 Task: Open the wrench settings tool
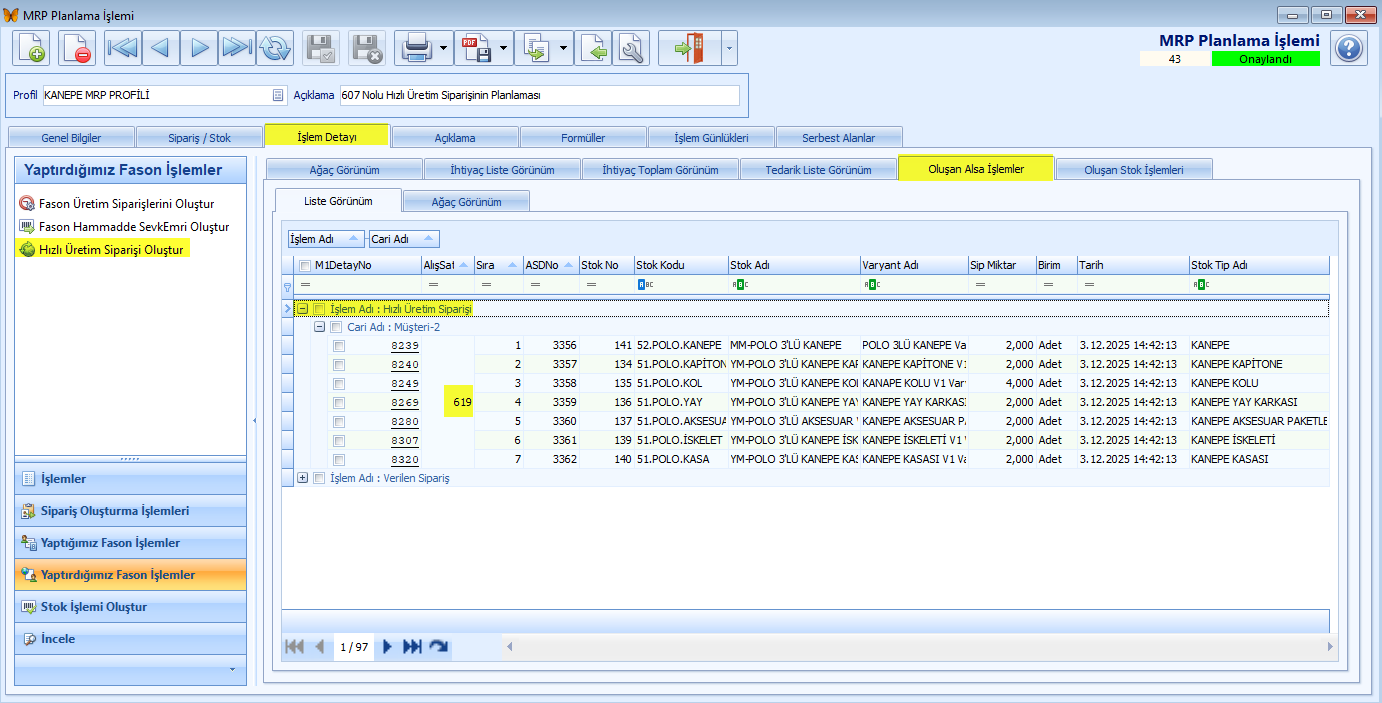click(x=631, y=48)
